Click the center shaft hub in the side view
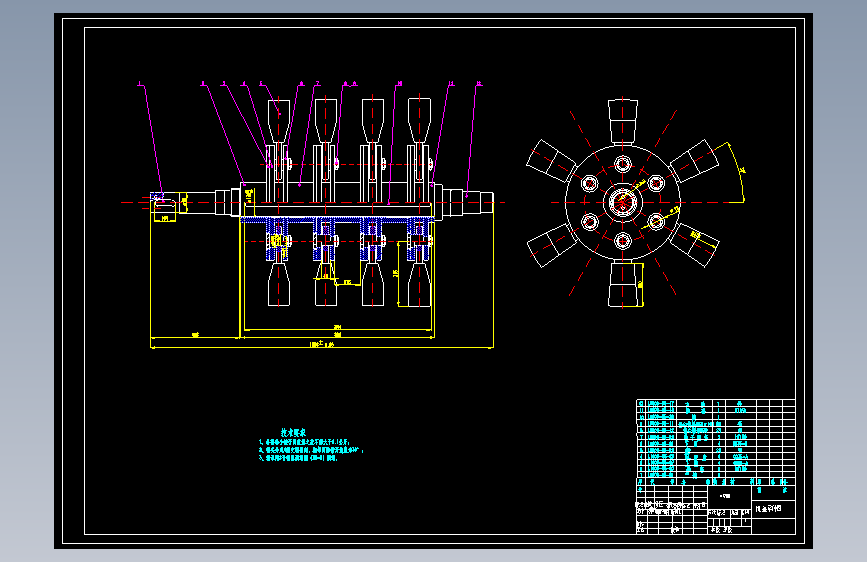The image size is (867, 562). click(x=623, y=202)
